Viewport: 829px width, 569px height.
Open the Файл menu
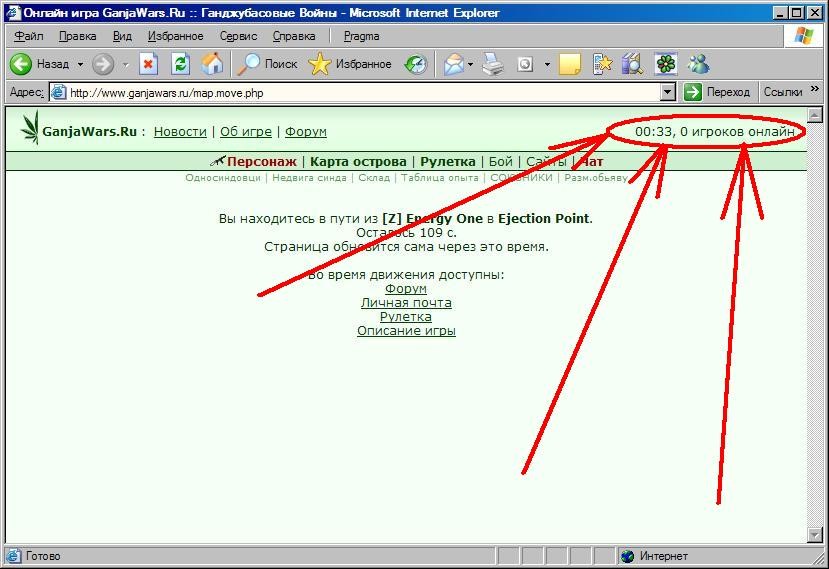pos(29,36)
